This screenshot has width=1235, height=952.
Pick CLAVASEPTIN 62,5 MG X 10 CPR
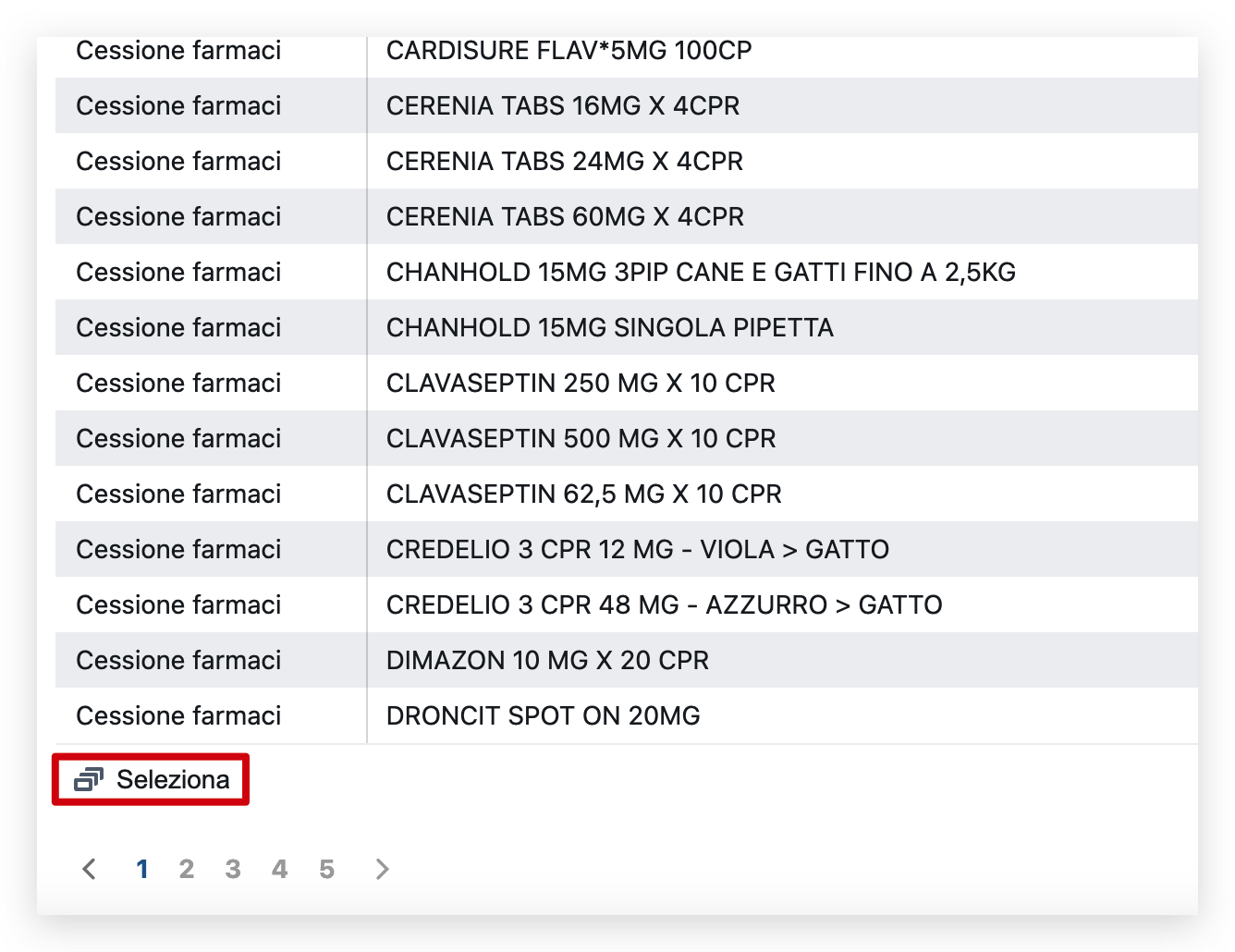click(583, 494)
